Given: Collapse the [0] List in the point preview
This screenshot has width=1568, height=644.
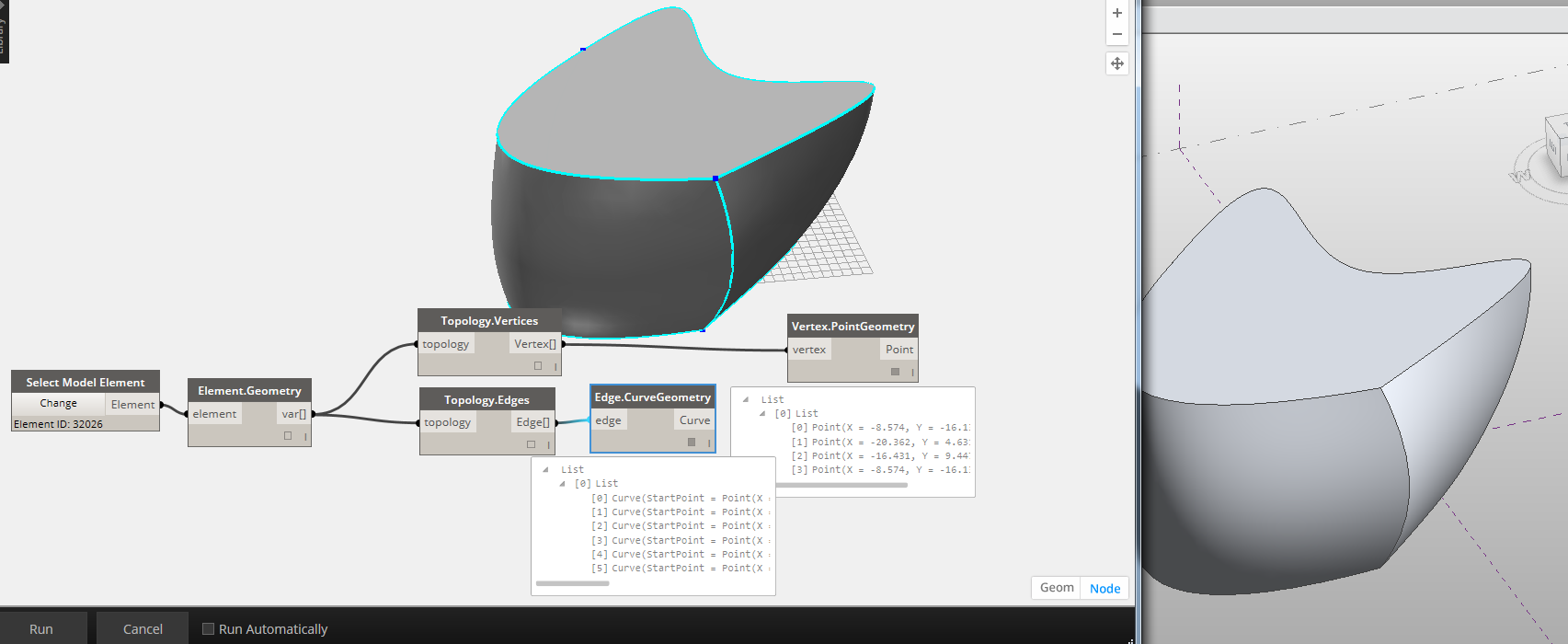Looking at the screenshot, I should (x=762, y=414).
